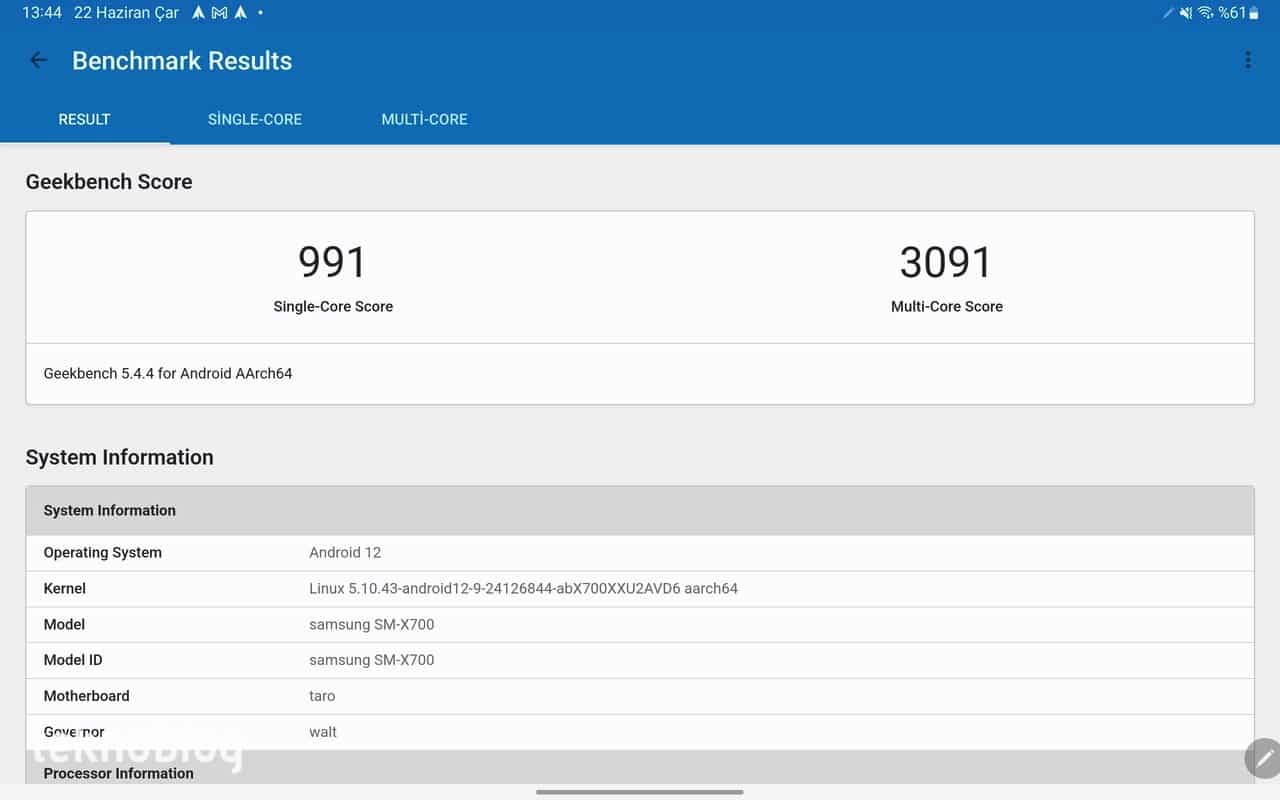Tap the Geekbench 5.4.4 version line
1280x800 pixels.
[x=168, y=373]
